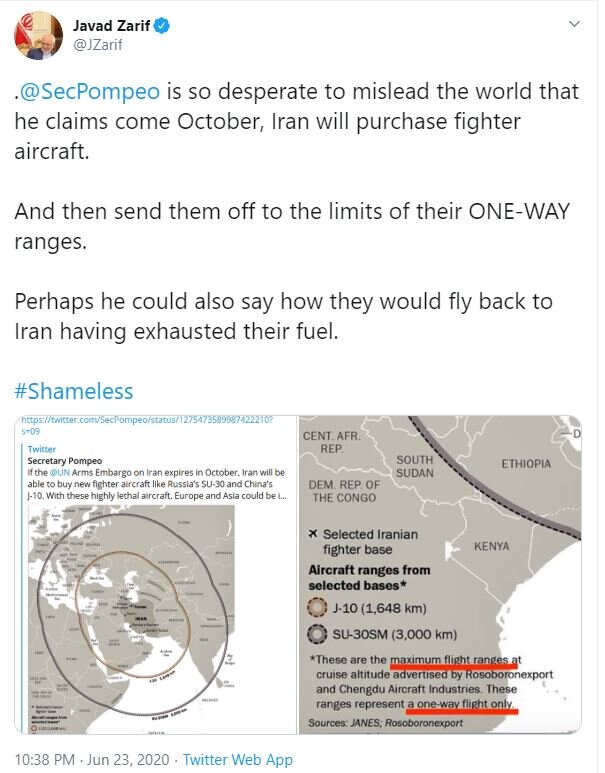Viewport: 605px width, 773px height.
Task: Click the J-10 range circle legend icon
Action: (x=317, y=607)
